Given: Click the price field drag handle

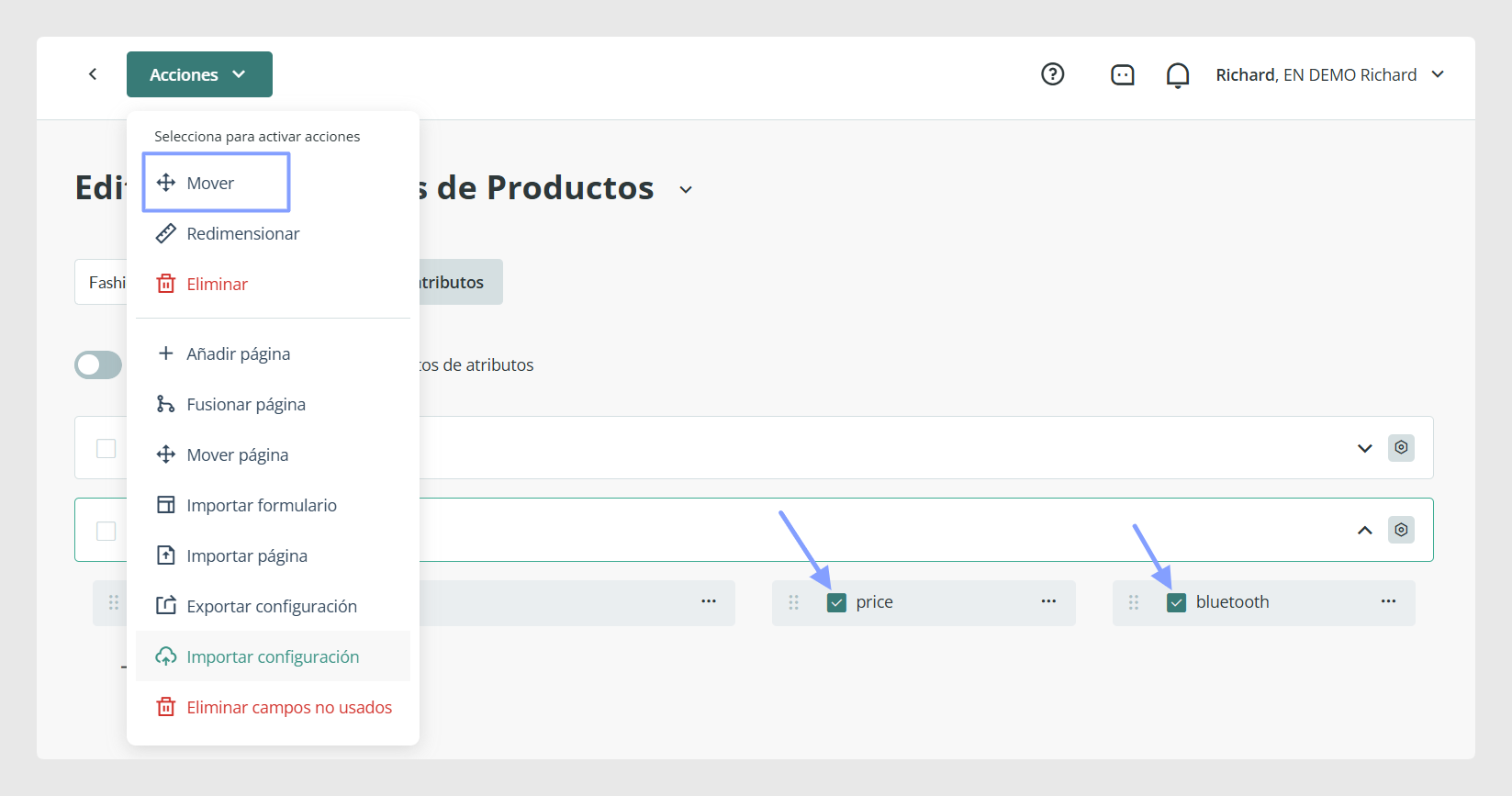Looking at the screenshot, I should coord(794,602).
